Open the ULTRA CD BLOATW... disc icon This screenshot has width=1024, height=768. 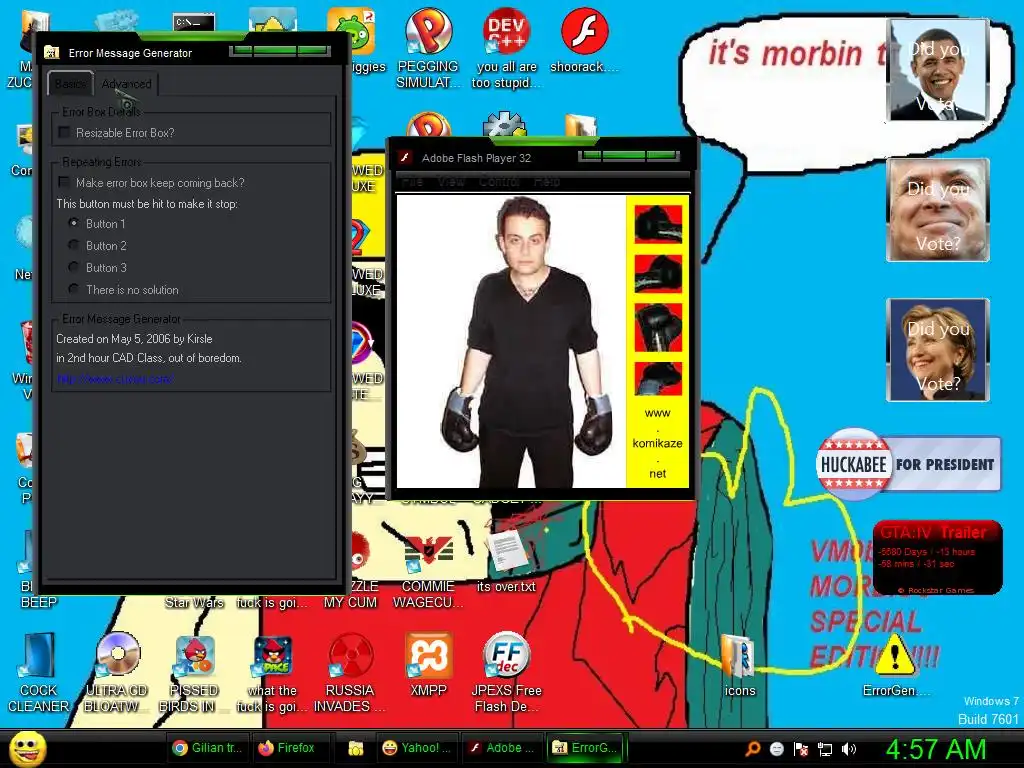pyautogui.click(x=117, y=673)
